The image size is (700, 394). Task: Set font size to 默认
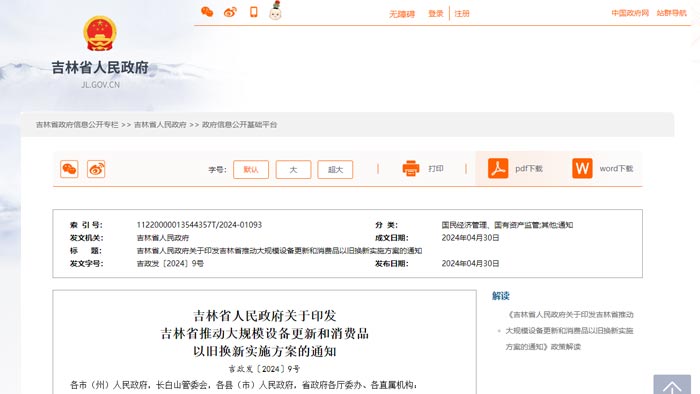click(251, 170)
